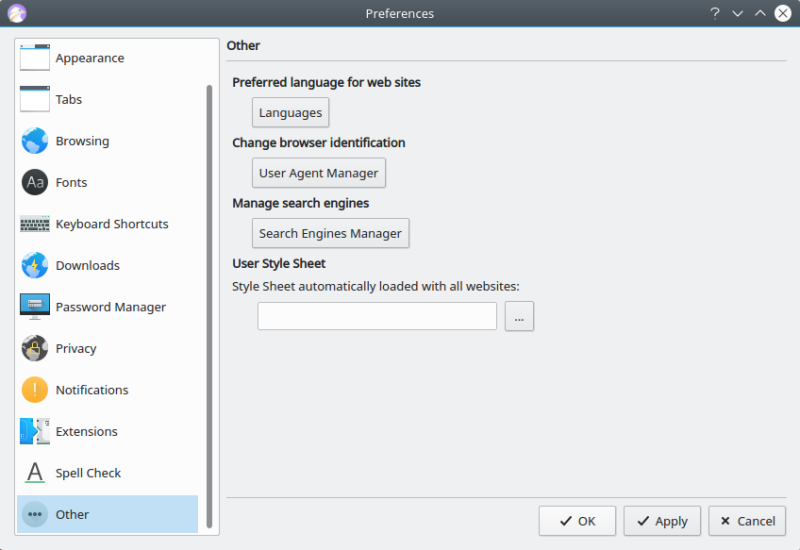Open Fonts section via Aa icon
The image size is (800, 550).
tap(35, 182)
